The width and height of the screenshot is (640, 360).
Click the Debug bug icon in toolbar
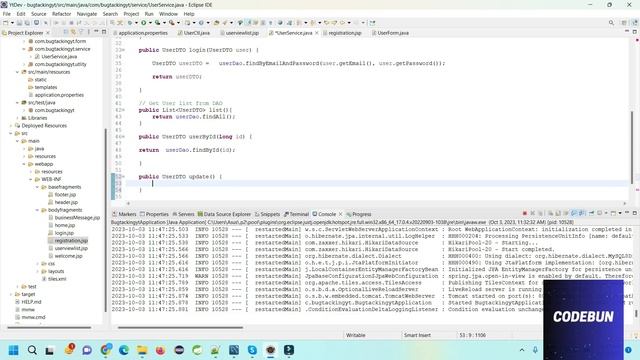click(130, 23)
